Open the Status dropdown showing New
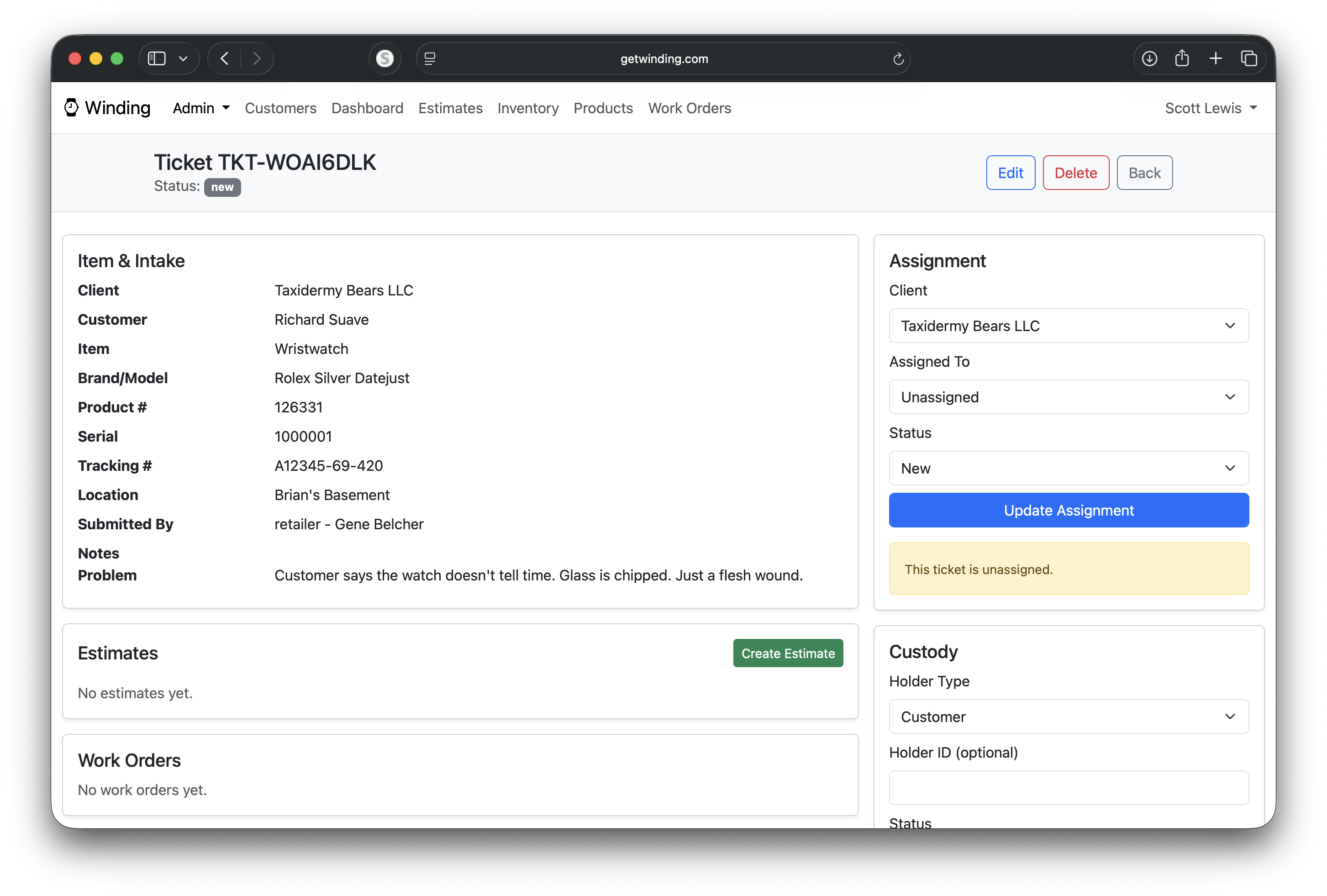Screen dimensions: 1327x896 [x=1069, y=468]
